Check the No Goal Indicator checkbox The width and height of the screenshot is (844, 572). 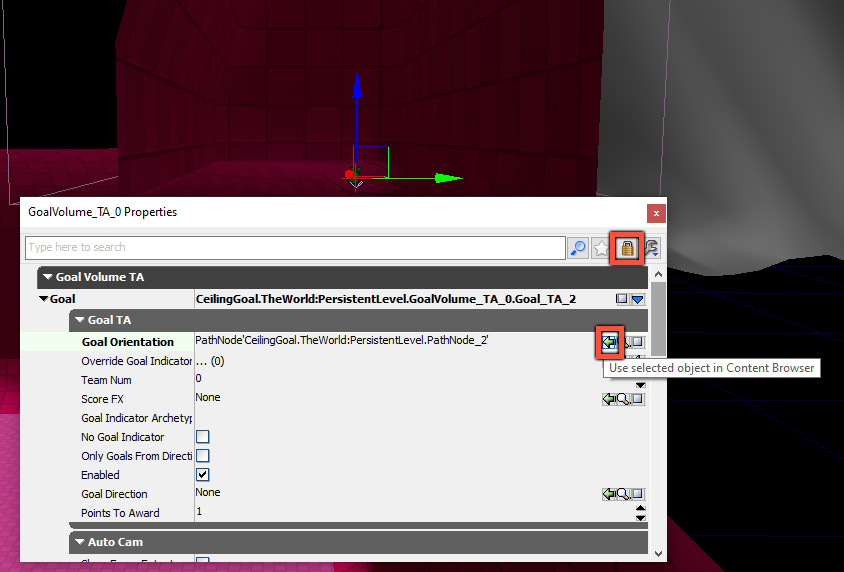click(x=203, y=437)
